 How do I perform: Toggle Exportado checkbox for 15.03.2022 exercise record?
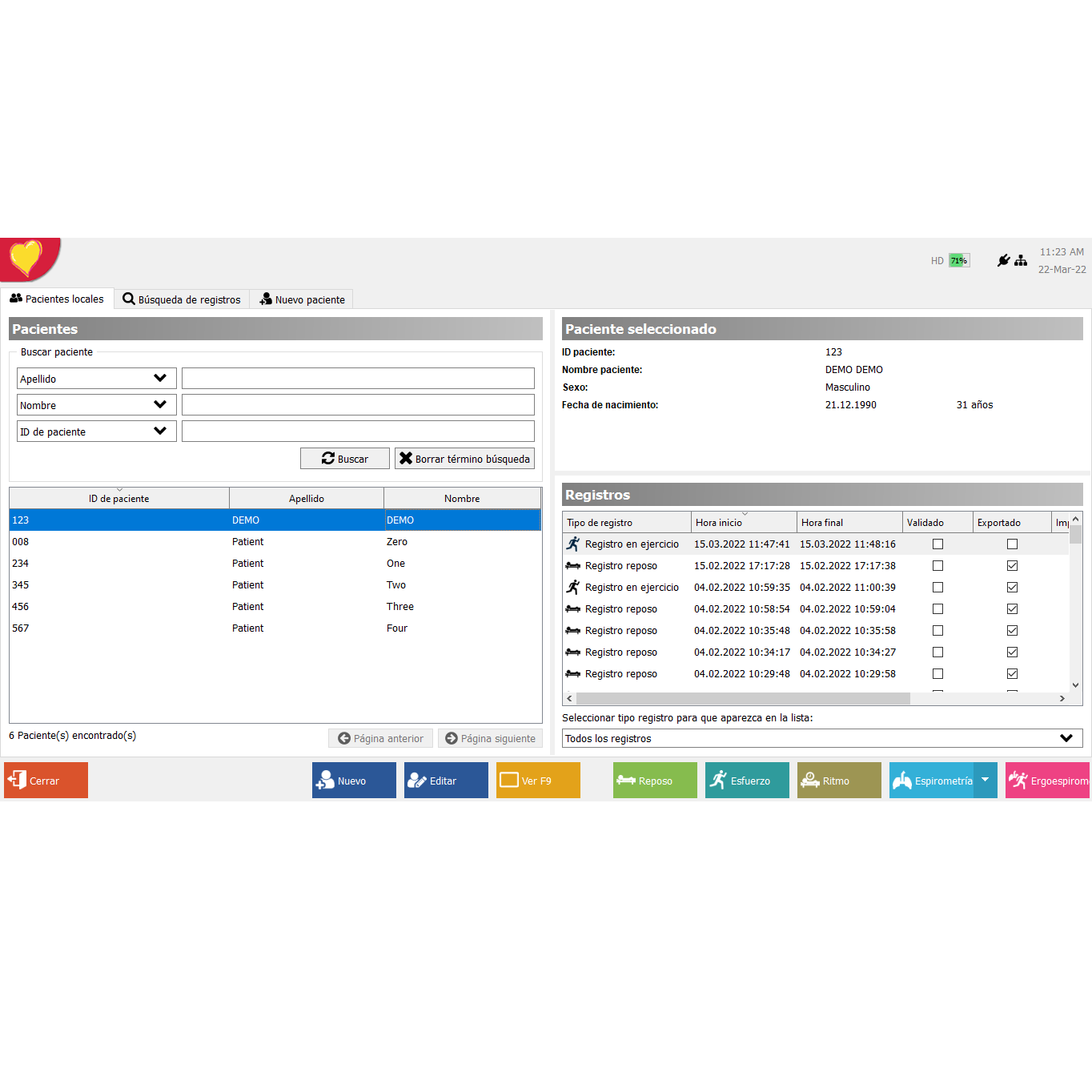[x=1012, y=544]
